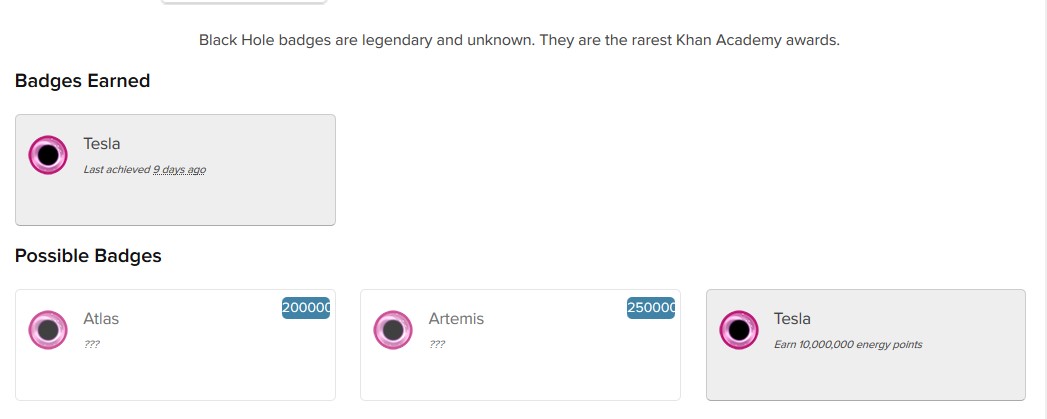Click the 200000 points tag on Atlas
1047x419 pixels.
coord(306,308)
